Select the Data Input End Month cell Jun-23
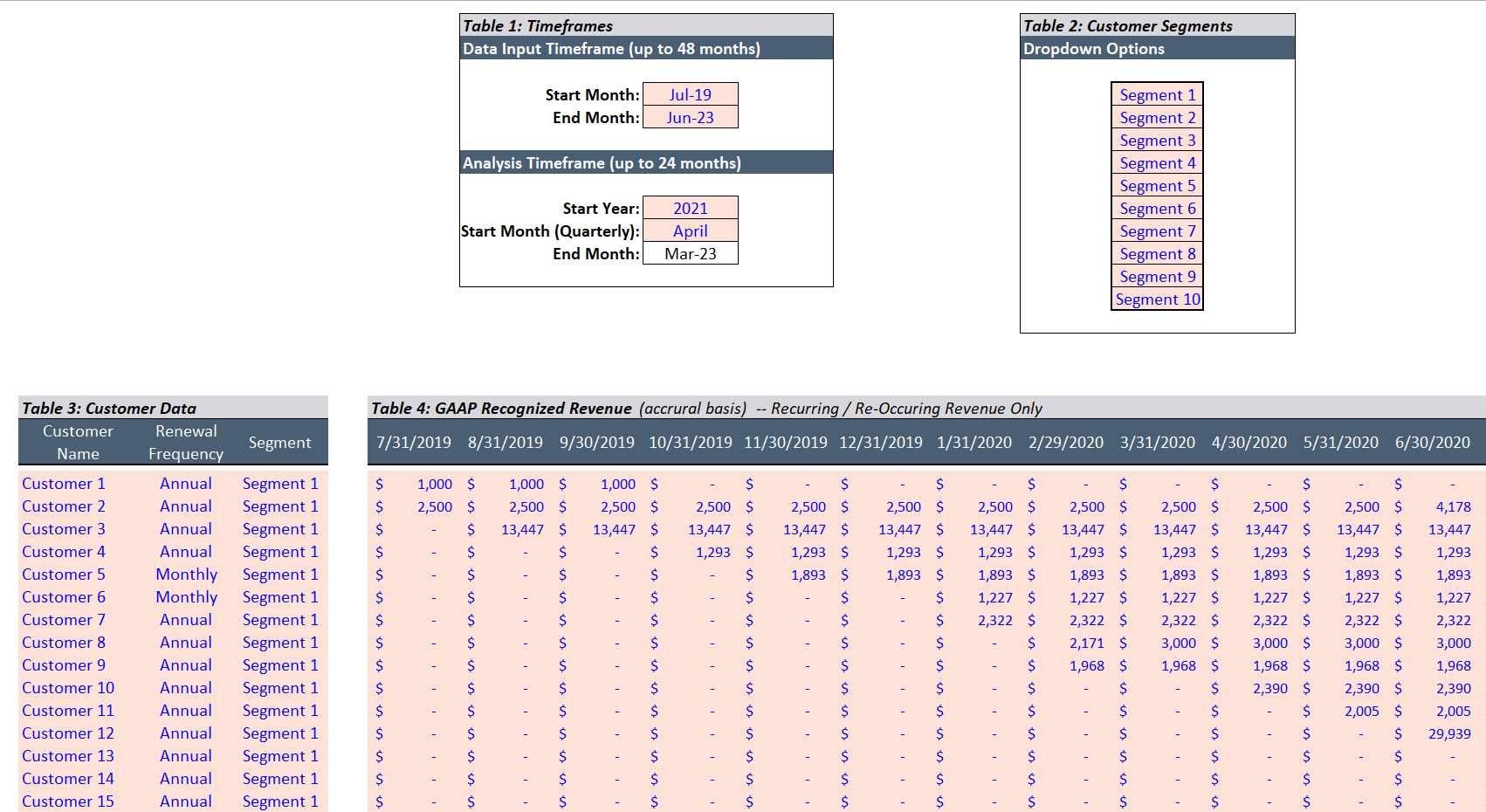The image size is (1486, 812). [x=690, y=117]
